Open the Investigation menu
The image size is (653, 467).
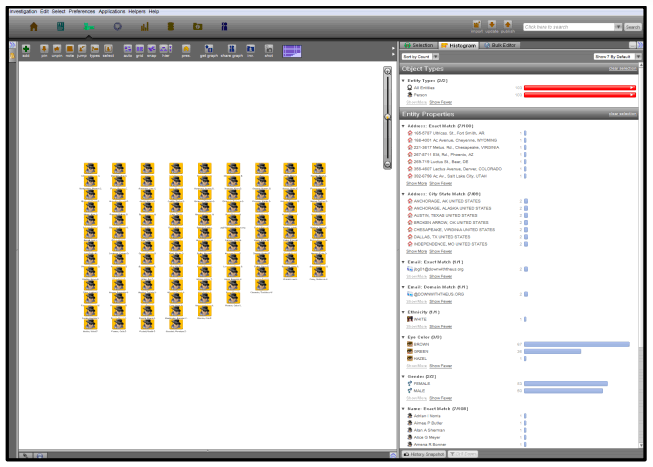tap(24, 11)
